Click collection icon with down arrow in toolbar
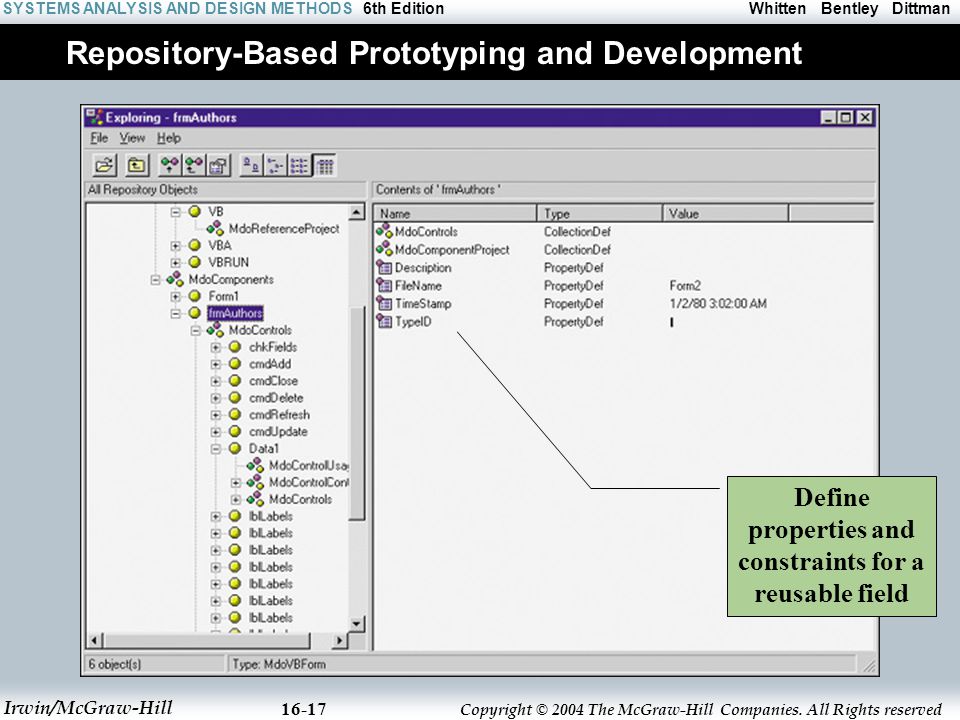 point(170,165)
